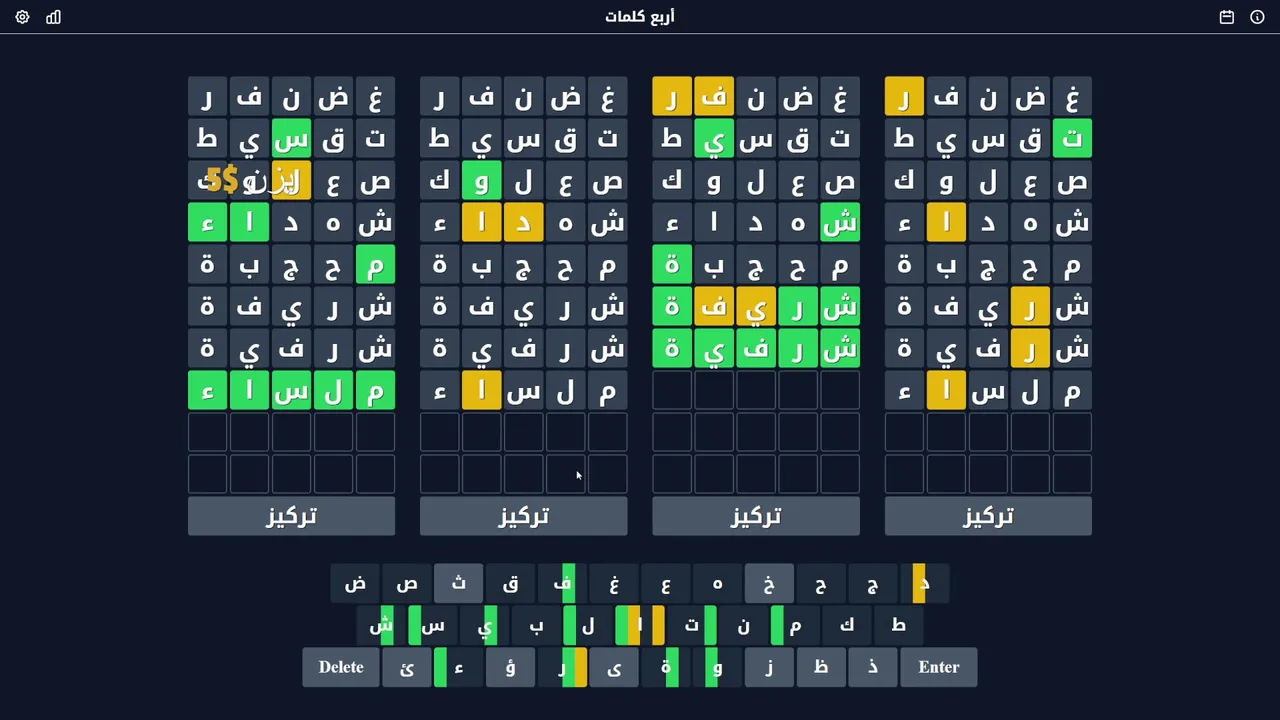Open the statistics bar chart icon
Screen dimensions: 1280x720
(54, 17)
